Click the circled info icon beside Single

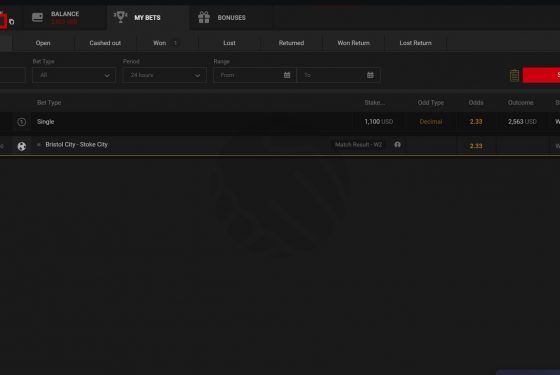[21, 122]
